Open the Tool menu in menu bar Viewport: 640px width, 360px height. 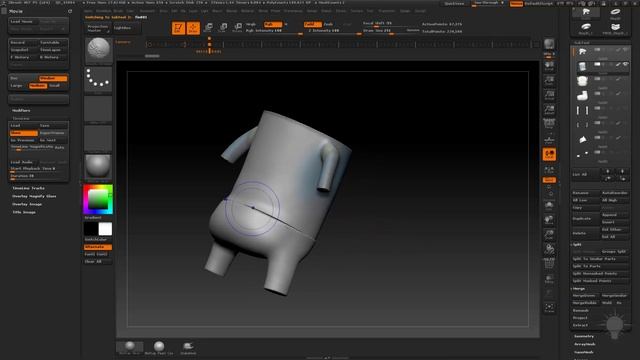tap(370, 11)
